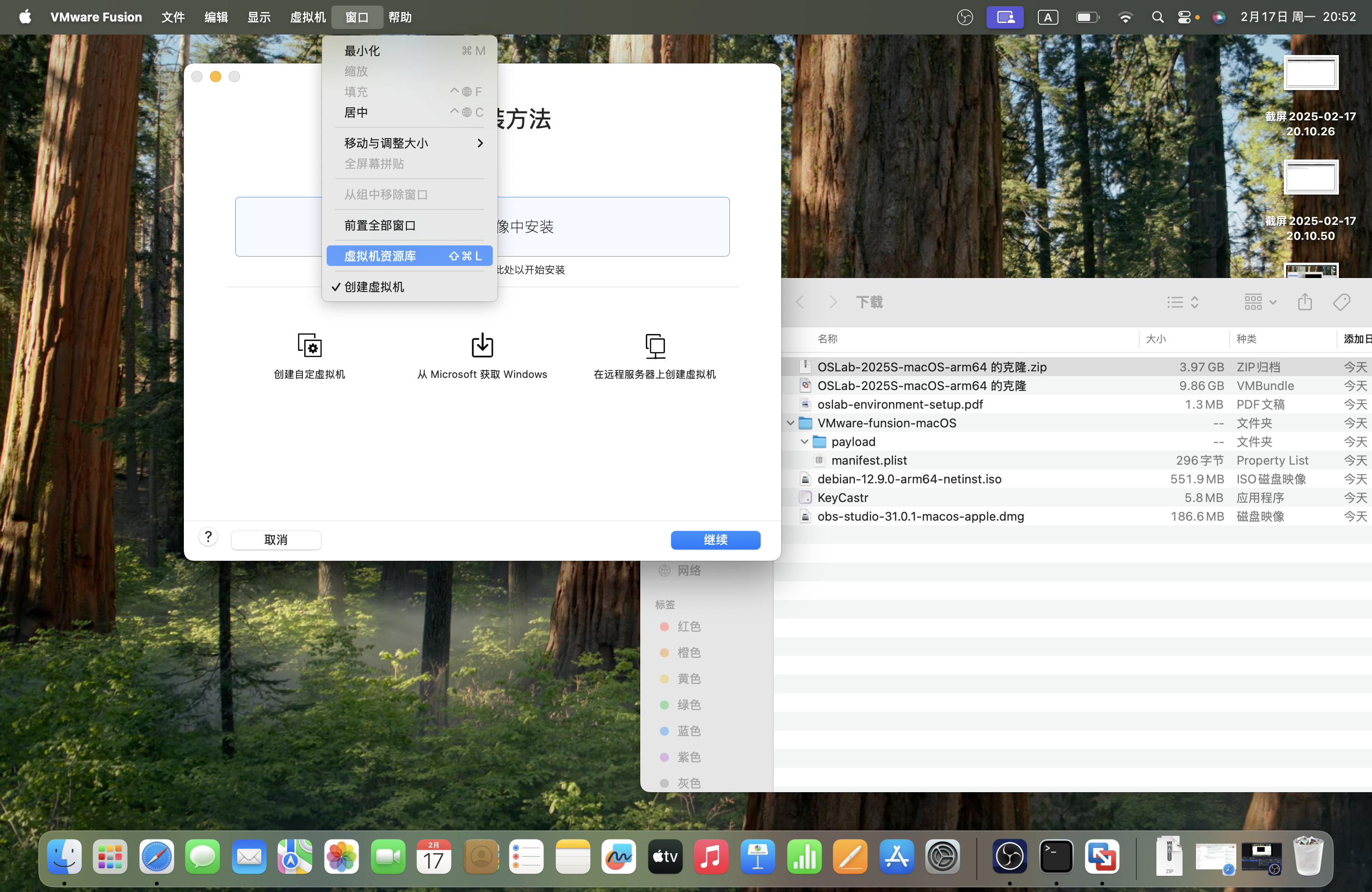The width and height of the screenshot is (1372, 892).
Task: Open the Finder list view options dropdown
Action: pyautogui.click(x=1183, y=302)
